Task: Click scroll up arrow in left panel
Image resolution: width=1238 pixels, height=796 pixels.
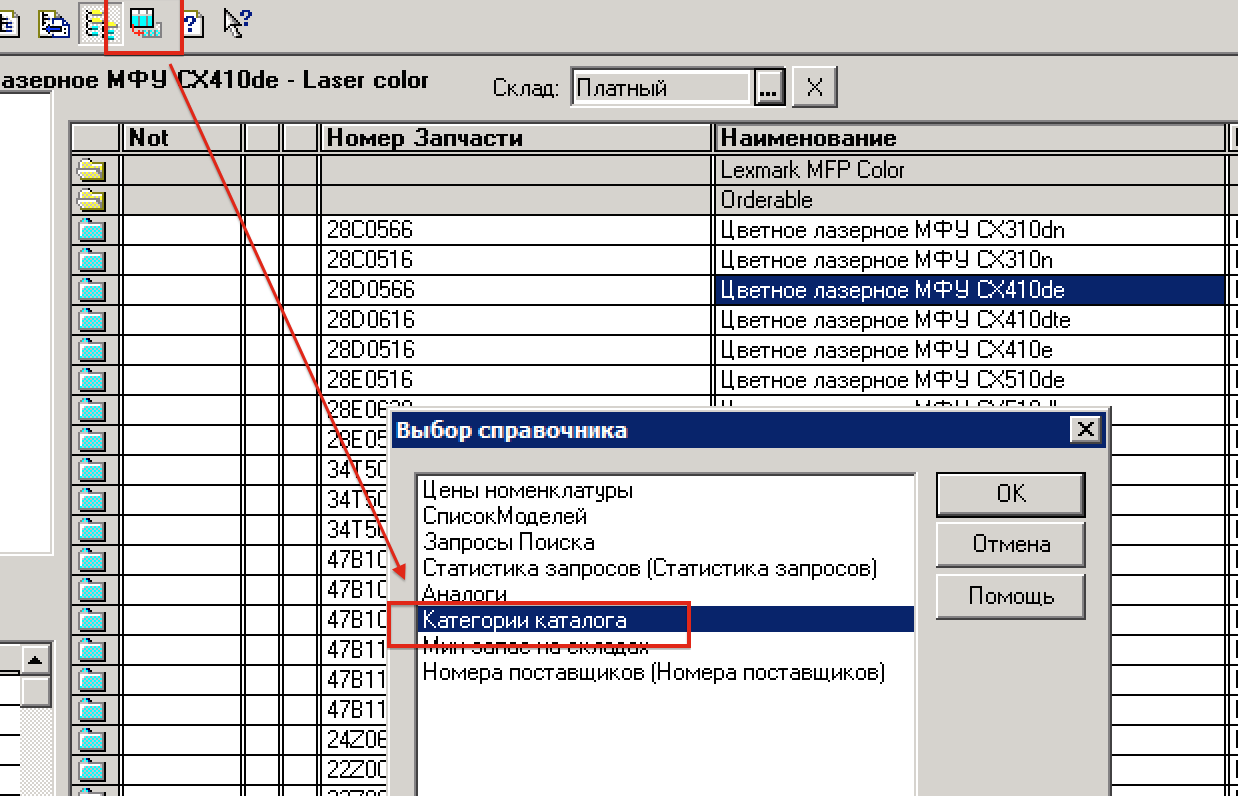Action: click(37, 660)
